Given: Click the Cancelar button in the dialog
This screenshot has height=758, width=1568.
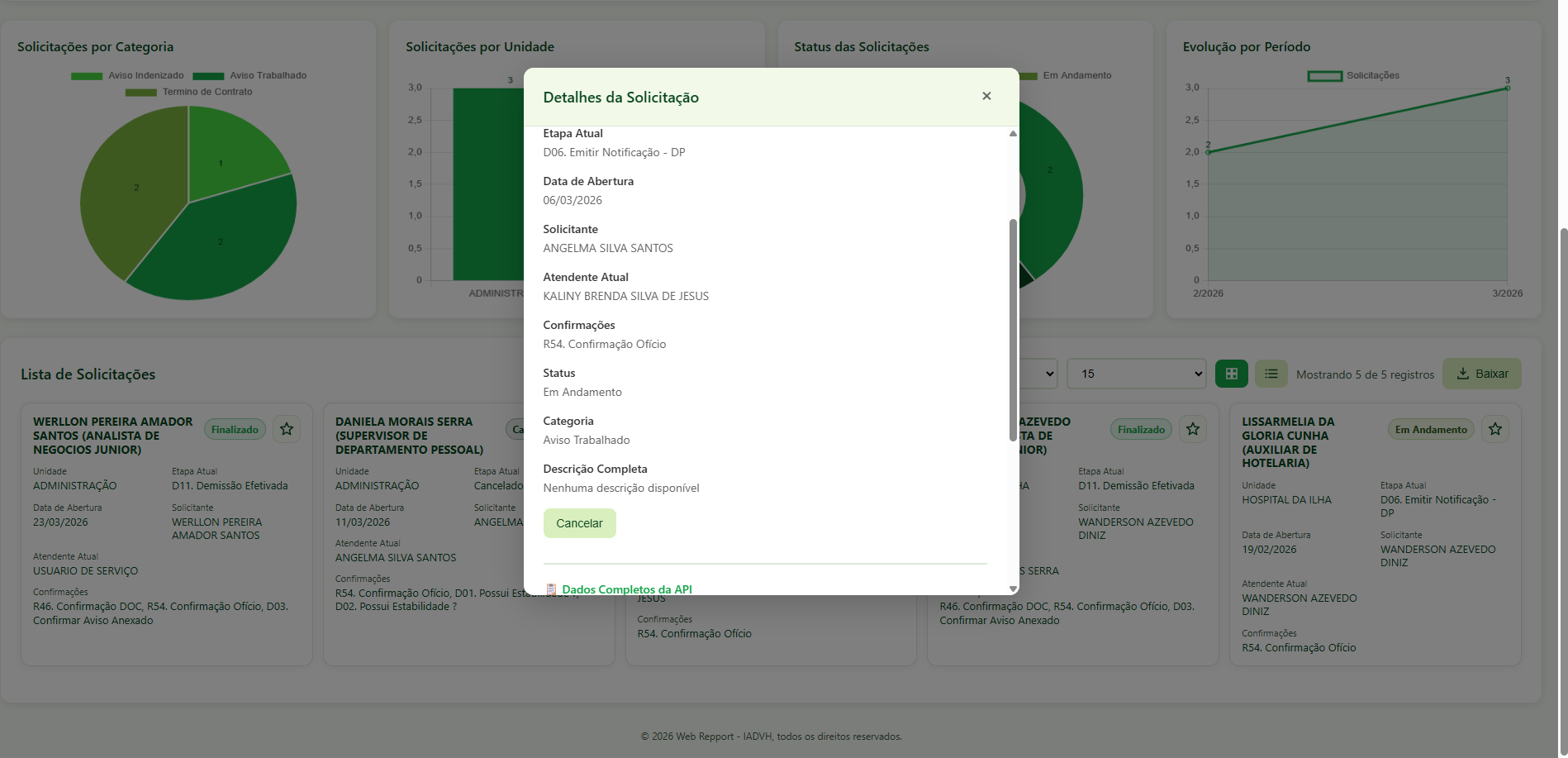Looking at the screenshot, I should 579,523.
